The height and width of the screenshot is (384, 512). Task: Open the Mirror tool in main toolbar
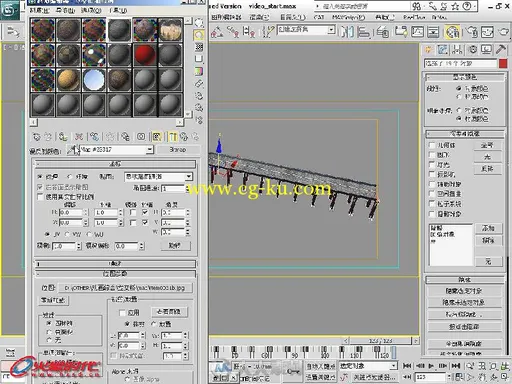347,32
